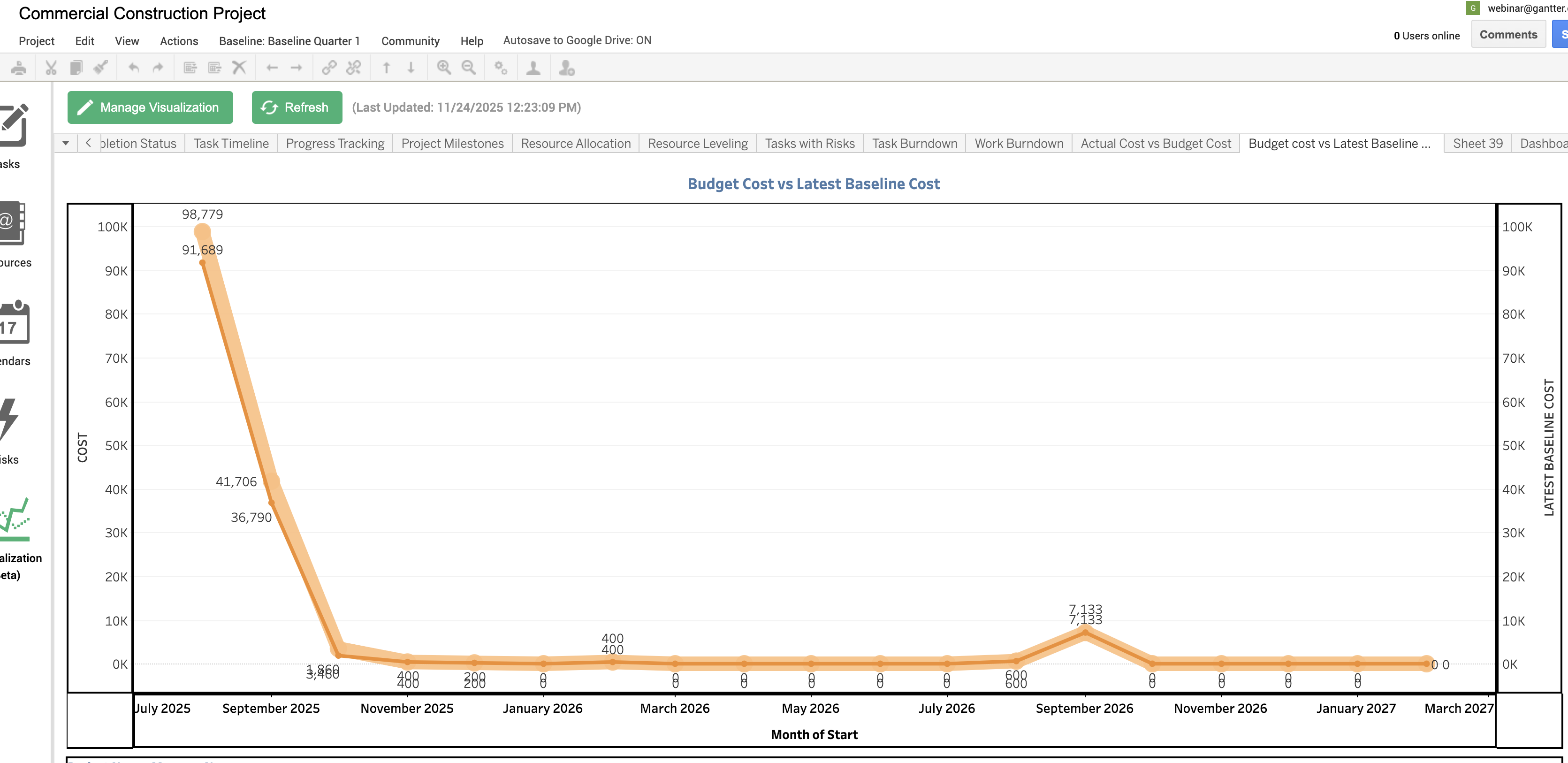Click the zoom in magnifier icon

click(x=444, y=68)
